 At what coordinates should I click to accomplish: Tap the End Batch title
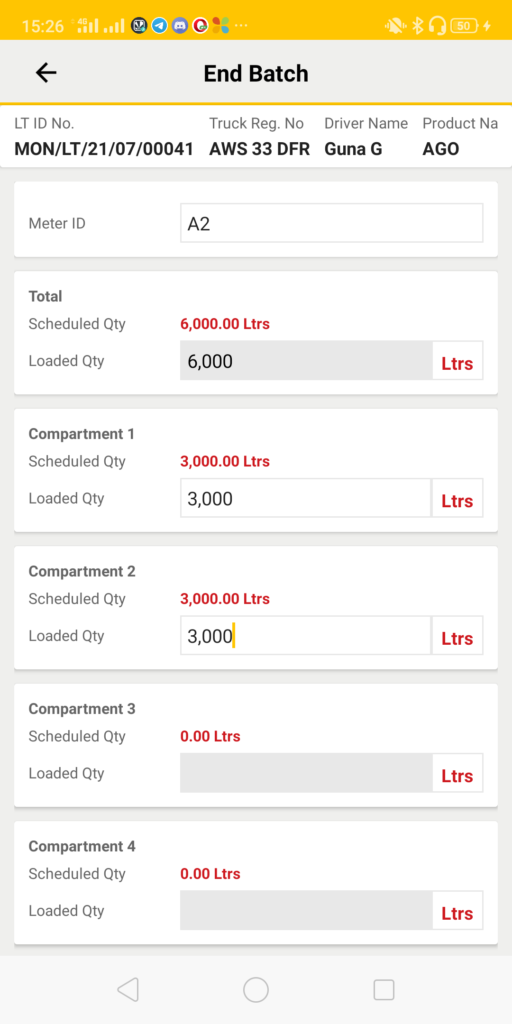256,73
